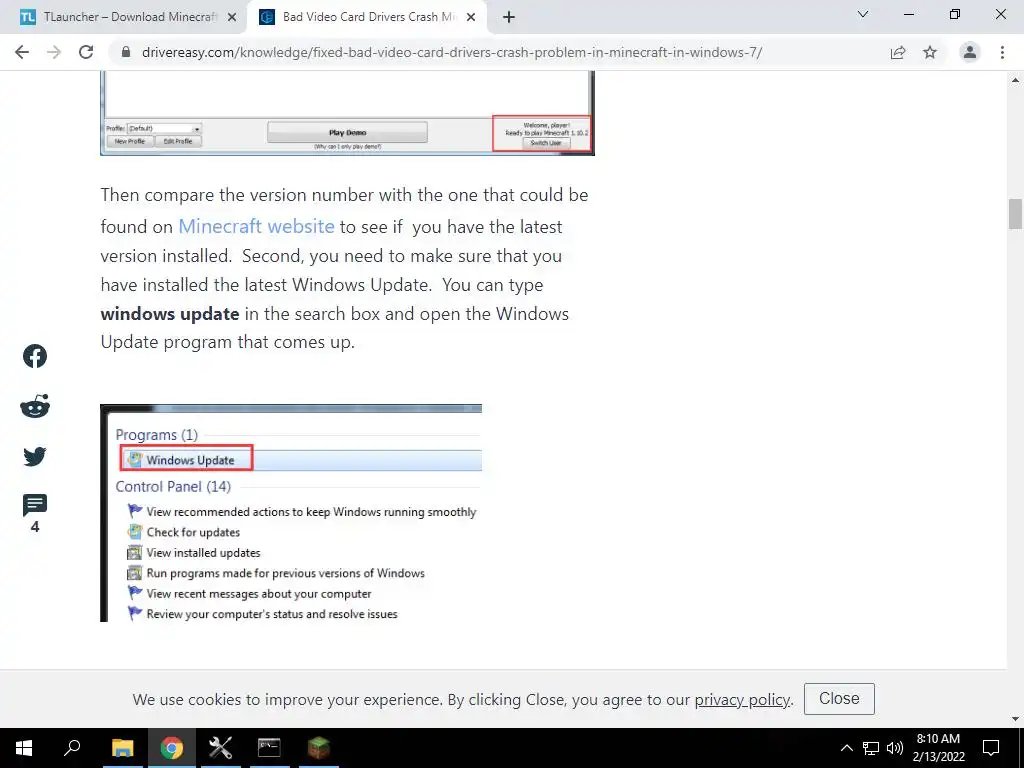Screen dimensions: 1024x768
Task: Click the browser back arrow
Action: (x=22, y=52)
